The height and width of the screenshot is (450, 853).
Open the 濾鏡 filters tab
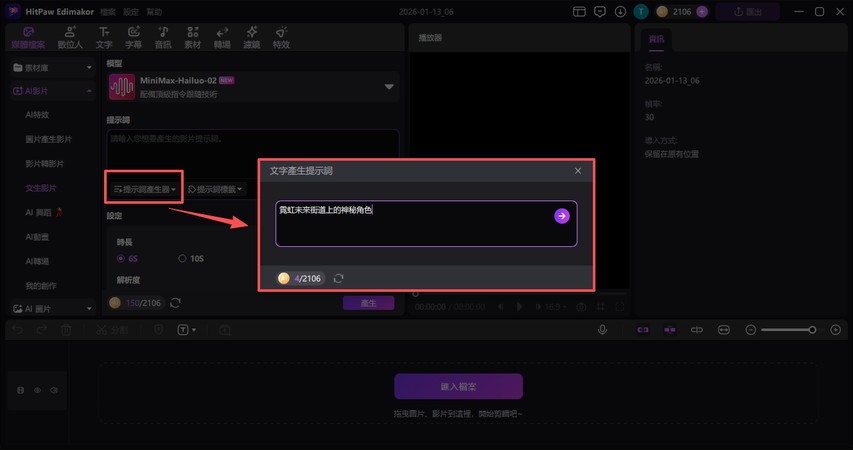251,38
